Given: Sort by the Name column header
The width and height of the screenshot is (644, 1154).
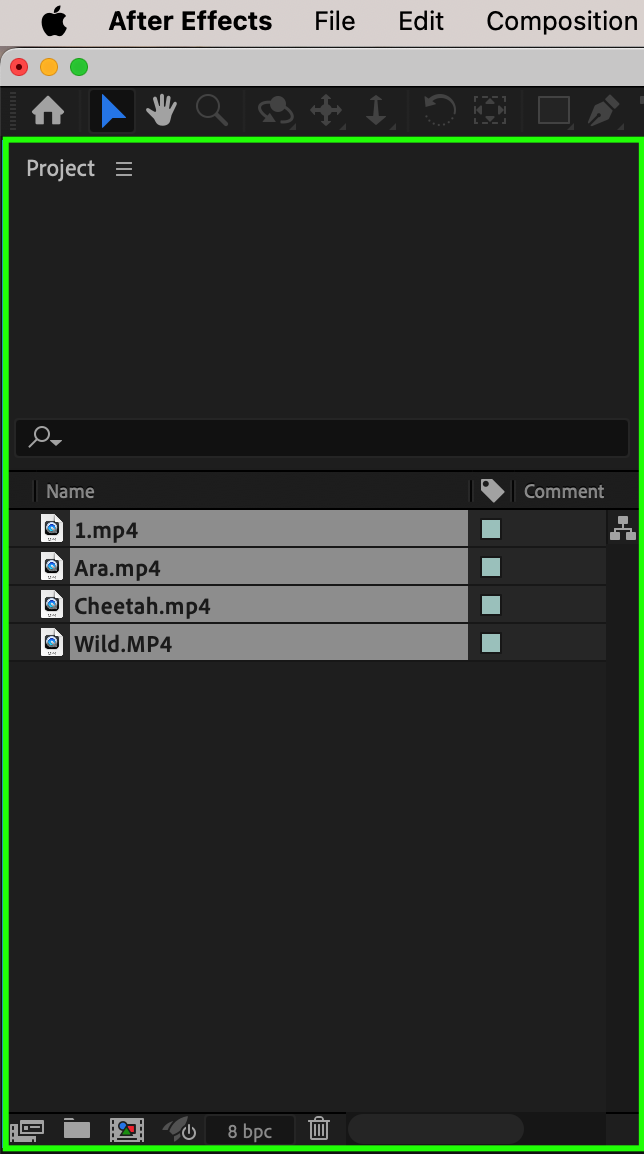Looking at the screenshot, I should (70, 491).
